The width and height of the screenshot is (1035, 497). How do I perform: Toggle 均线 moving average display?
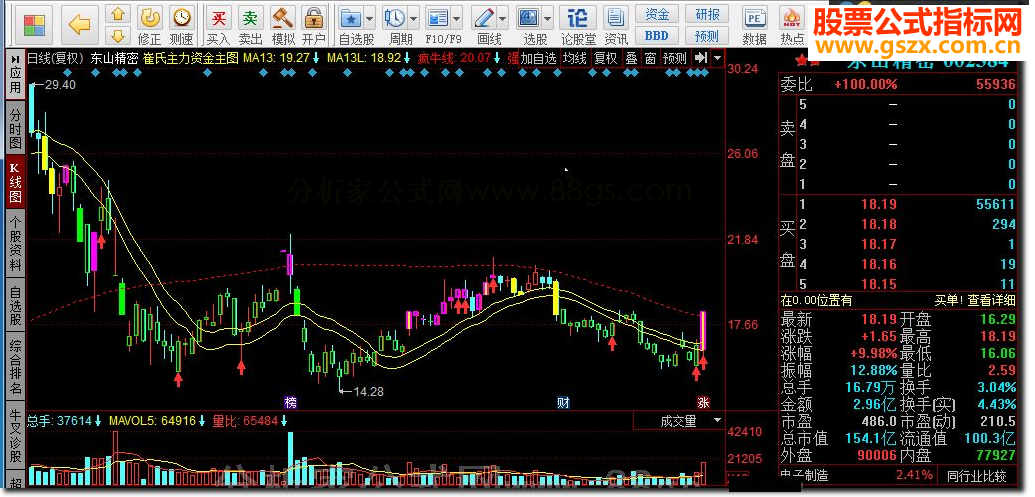574,57
